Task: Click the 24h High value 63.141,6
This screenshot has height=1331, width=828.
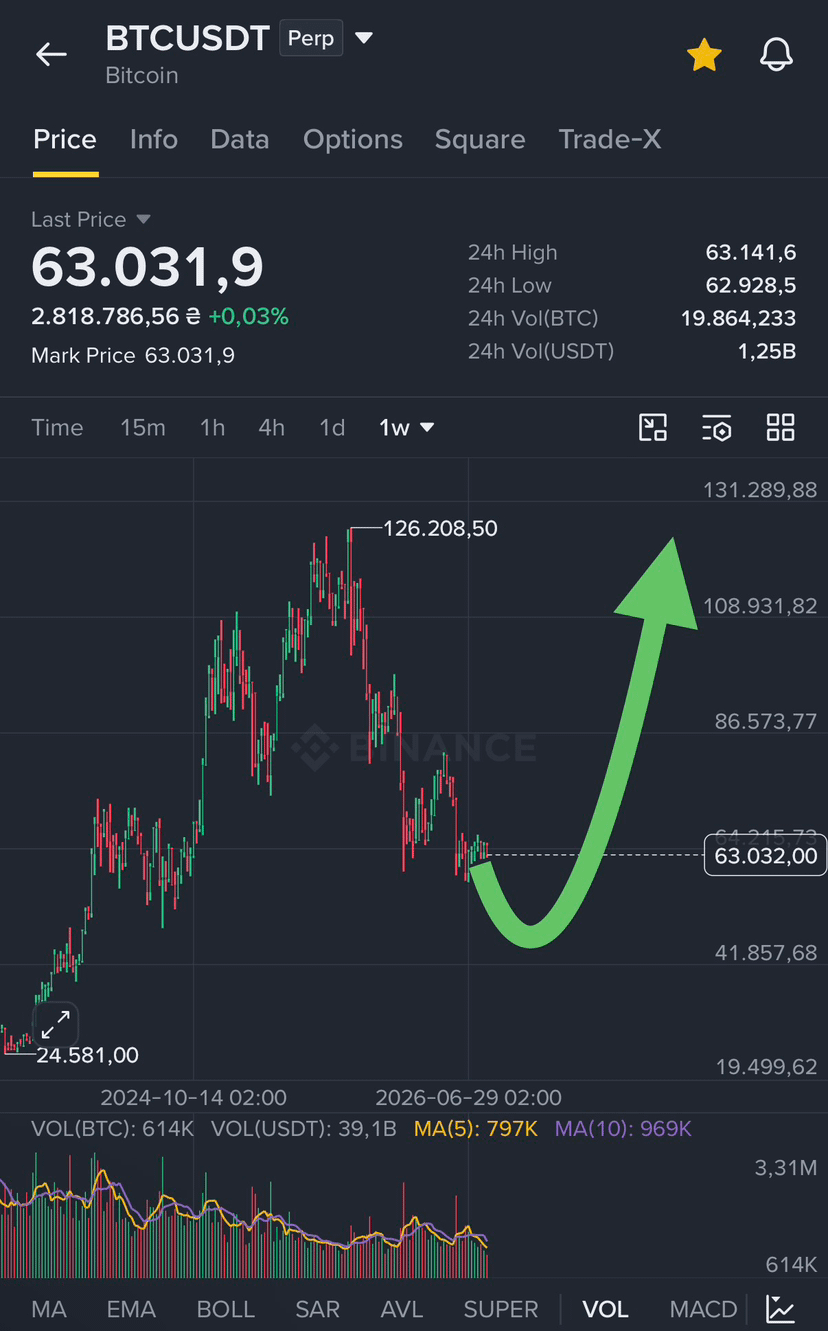Action: pos(751,253)
